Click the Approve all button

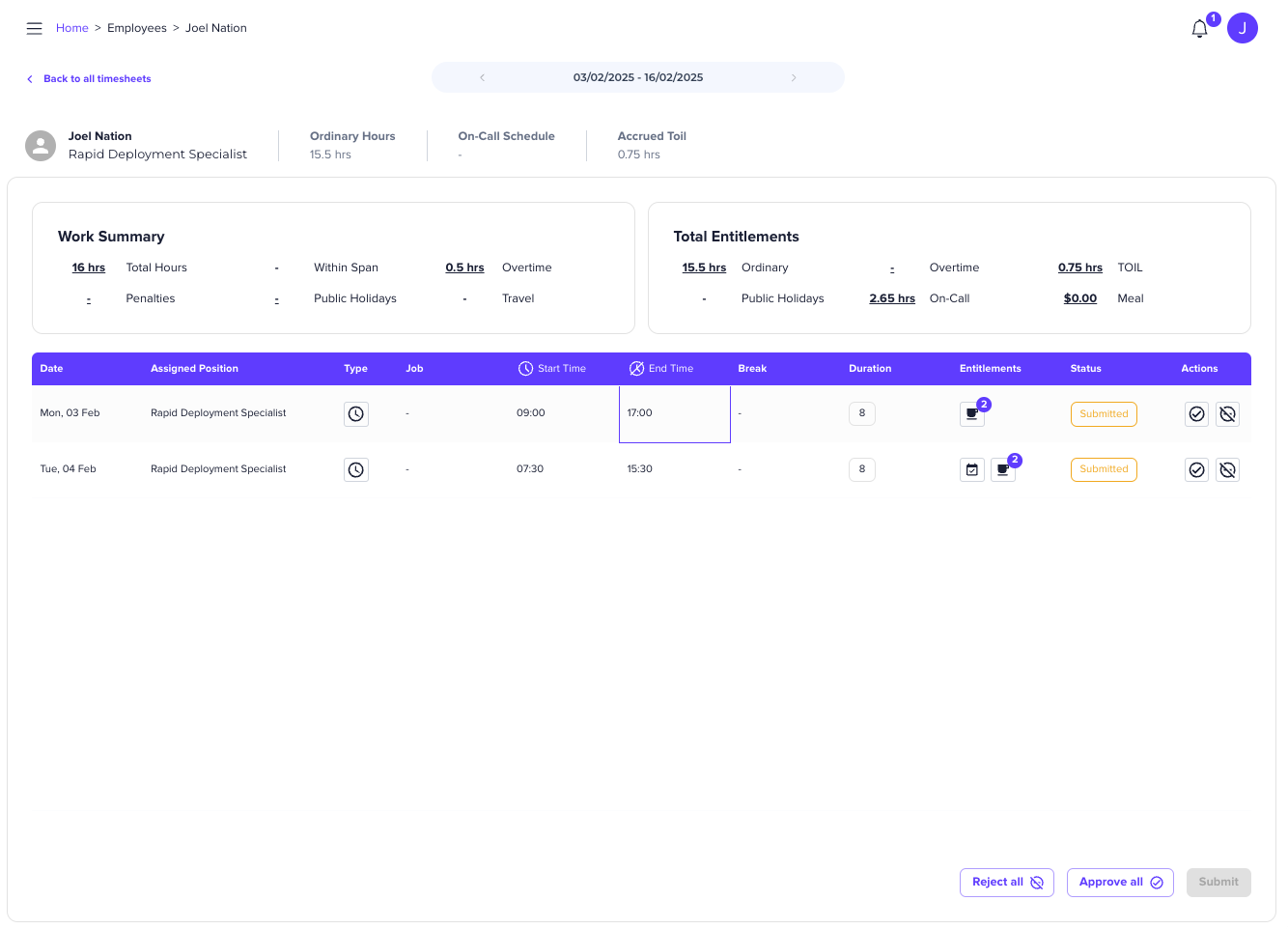pyautogui.click(x=1120, y=883)
